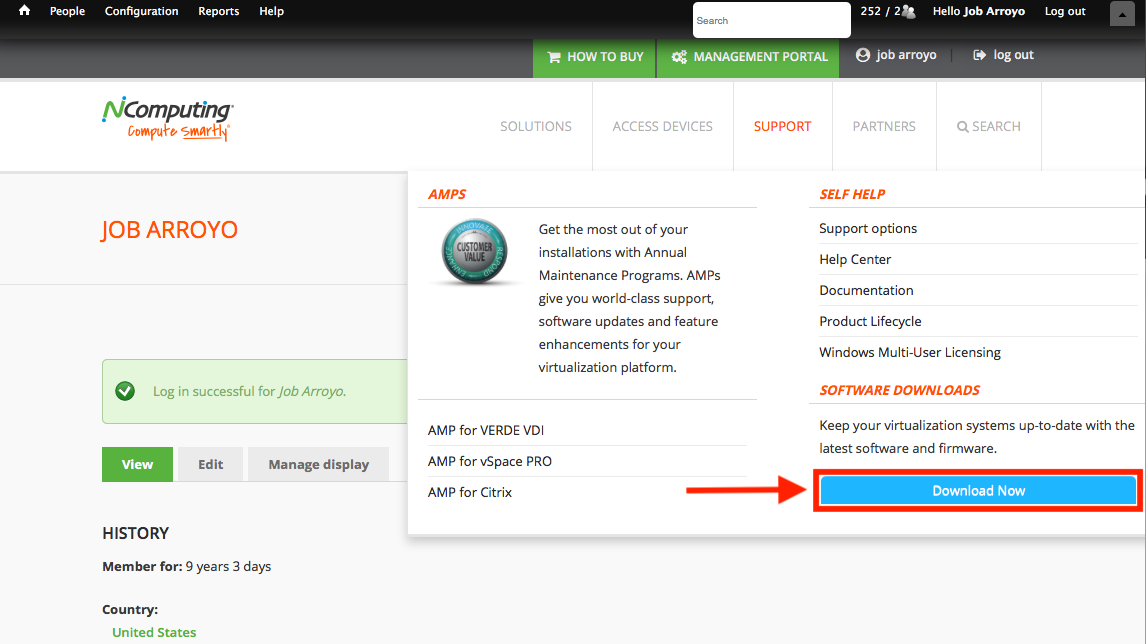1146x644 pixels.
Task: Click the admin Search input field
Action: tap(771, 20)
